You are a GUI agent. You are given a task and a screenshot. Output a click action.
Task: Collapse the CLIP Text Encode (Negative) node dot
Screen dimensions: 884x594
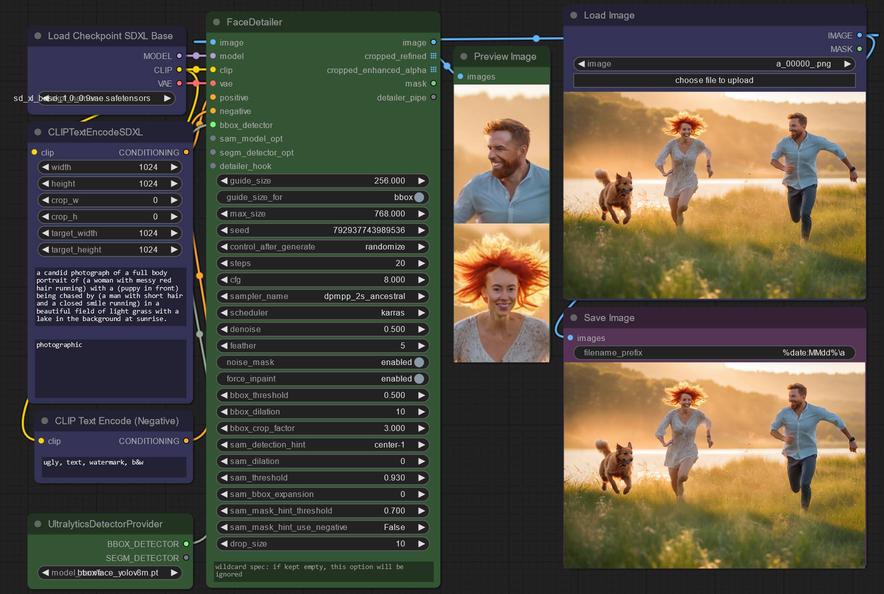click(x=45, y=421)
